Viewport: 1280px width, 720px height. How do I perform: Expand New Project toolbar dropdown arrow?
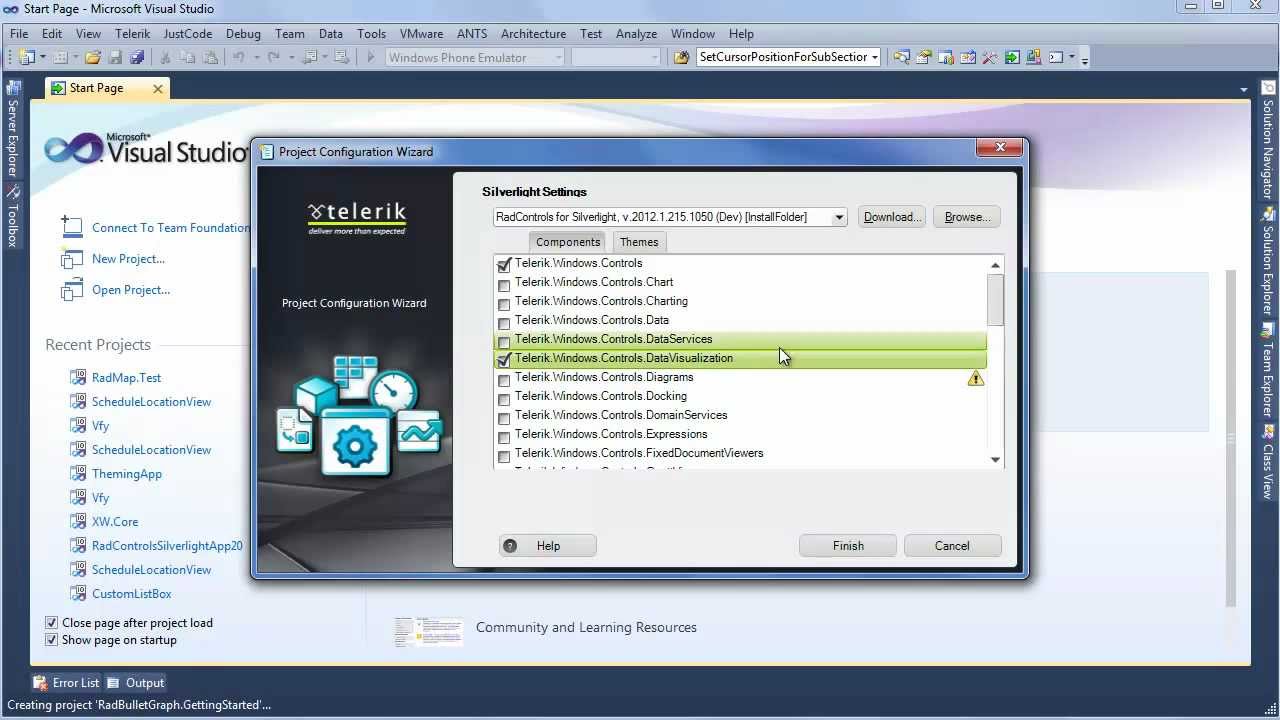[x=42, y=57]
